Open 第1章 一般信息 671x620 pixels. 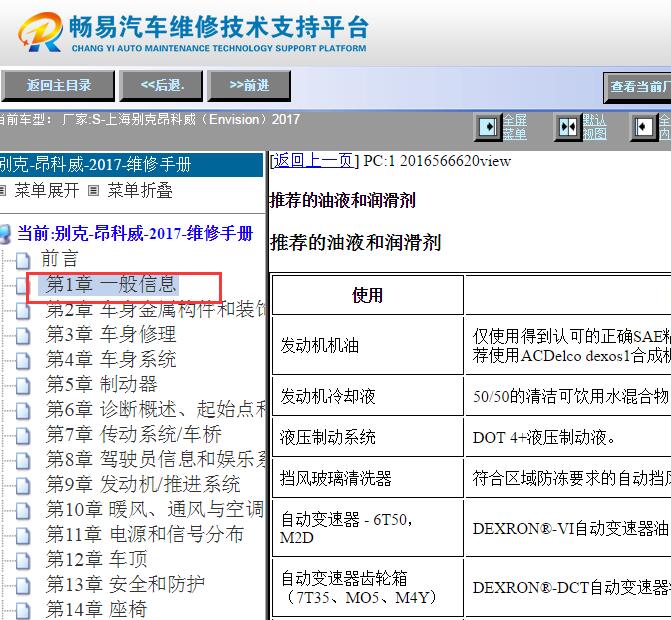[x=111, y=284]
